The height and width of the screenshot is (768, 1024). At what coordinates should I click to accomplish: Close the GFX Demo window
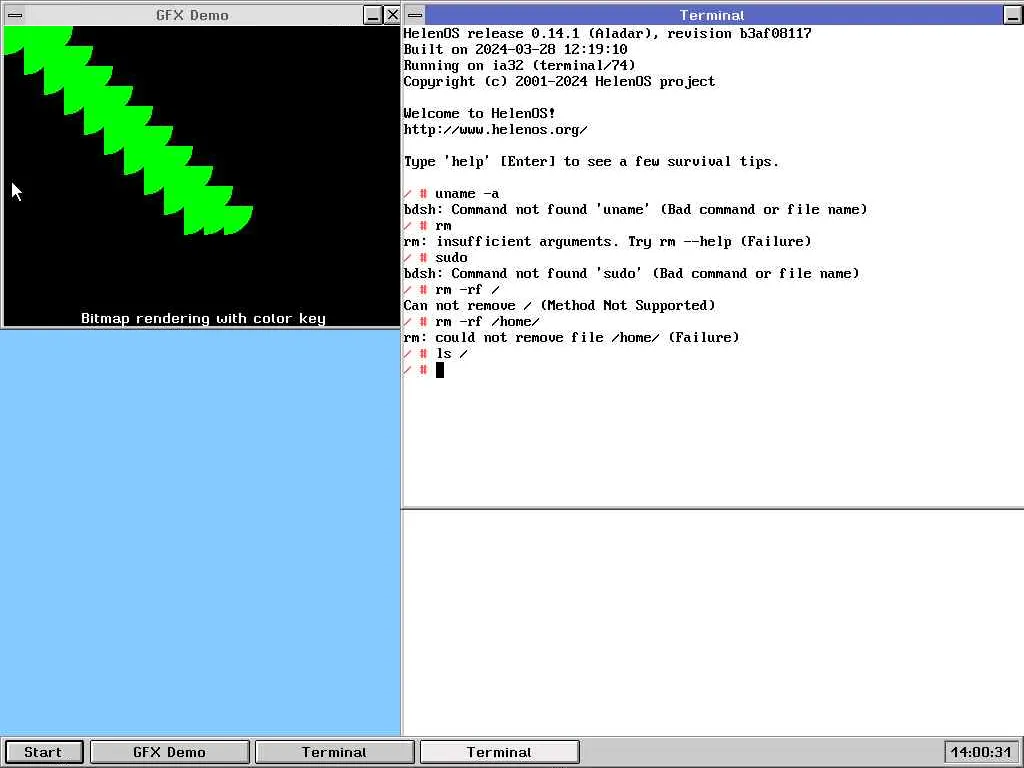[392, 15]
